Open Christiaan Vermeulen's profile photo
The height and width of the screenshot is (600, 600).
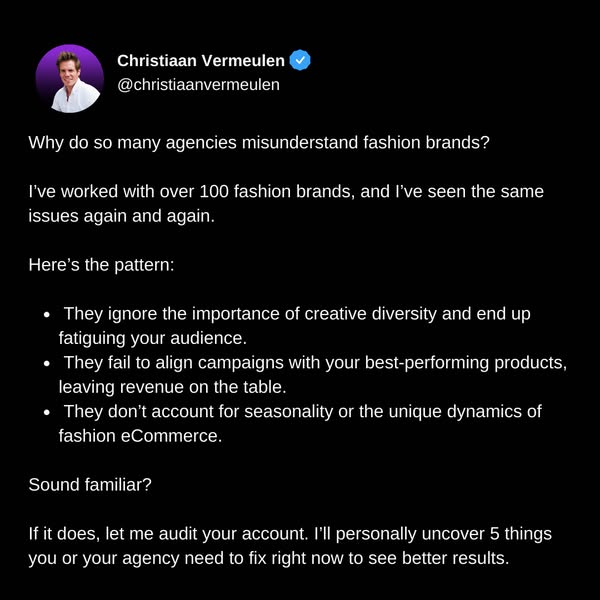coord(70,78)
